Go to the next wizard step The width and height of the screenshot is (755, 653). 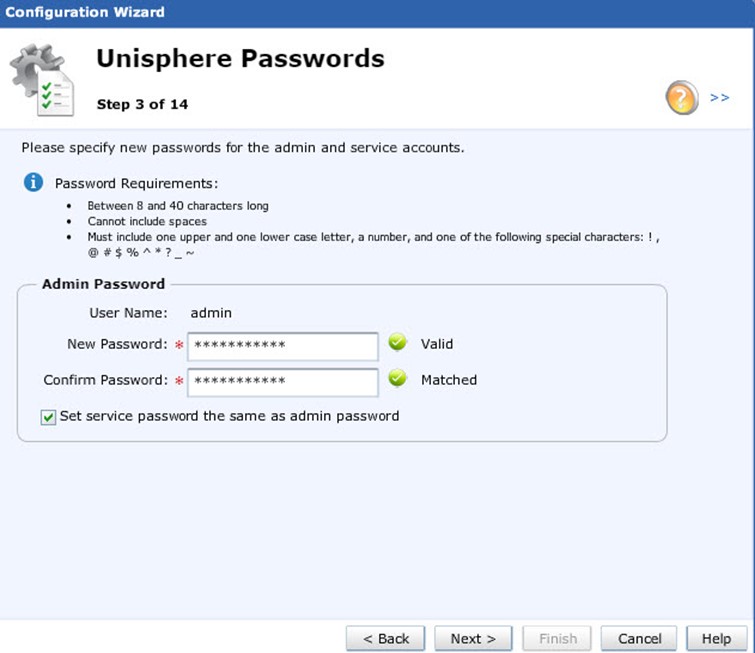pos(473,639)
